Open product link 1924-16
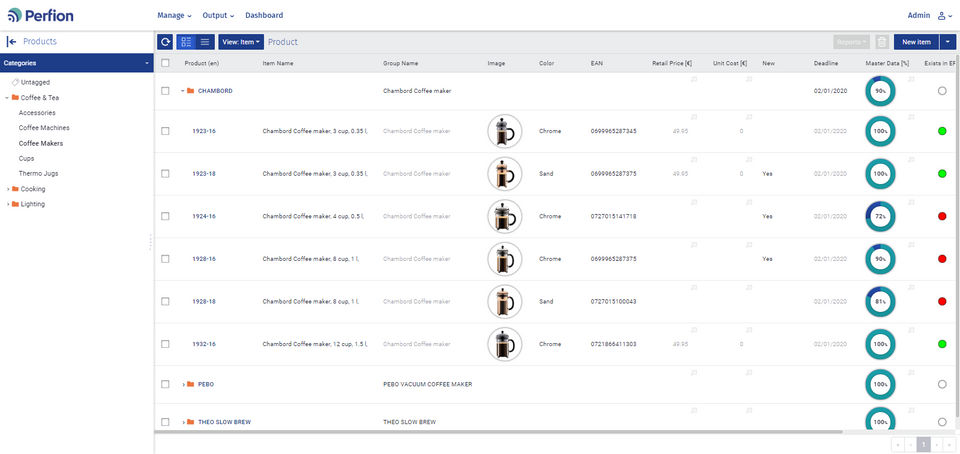The image size is (960, 454). 204,216
